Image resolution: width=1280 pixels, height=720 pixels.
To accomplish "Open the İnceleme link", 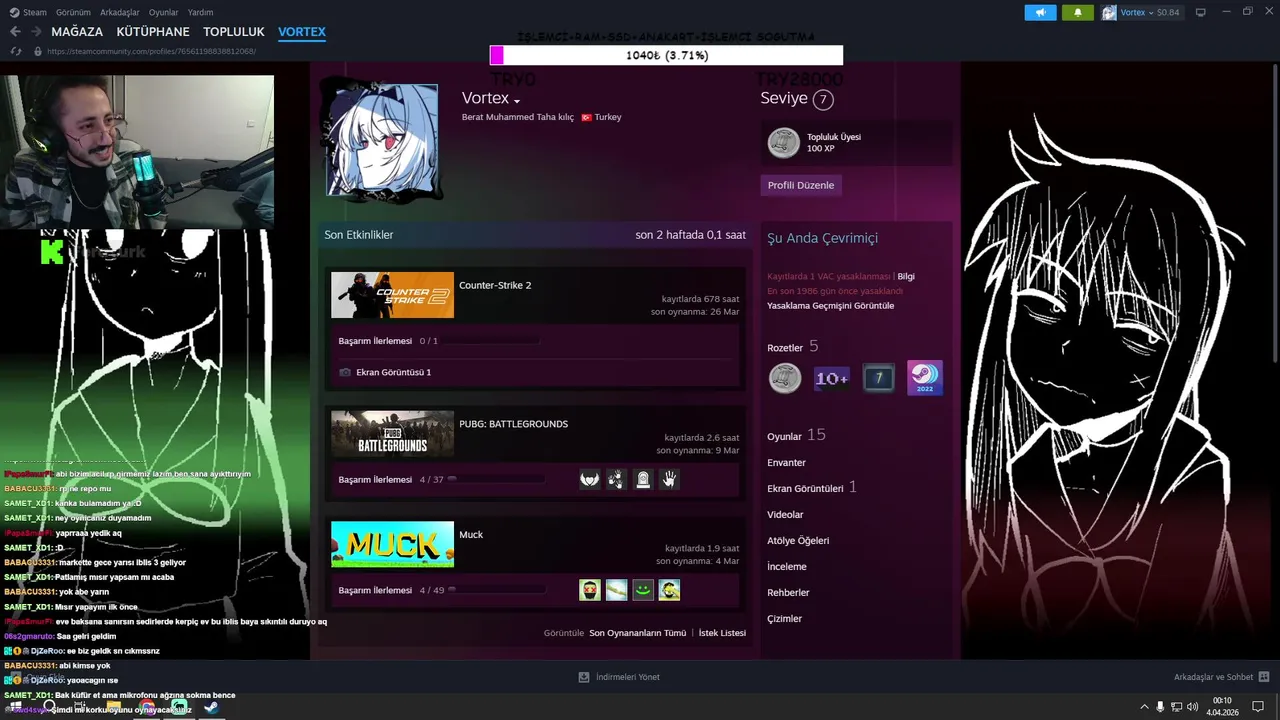I will point(787,567).
